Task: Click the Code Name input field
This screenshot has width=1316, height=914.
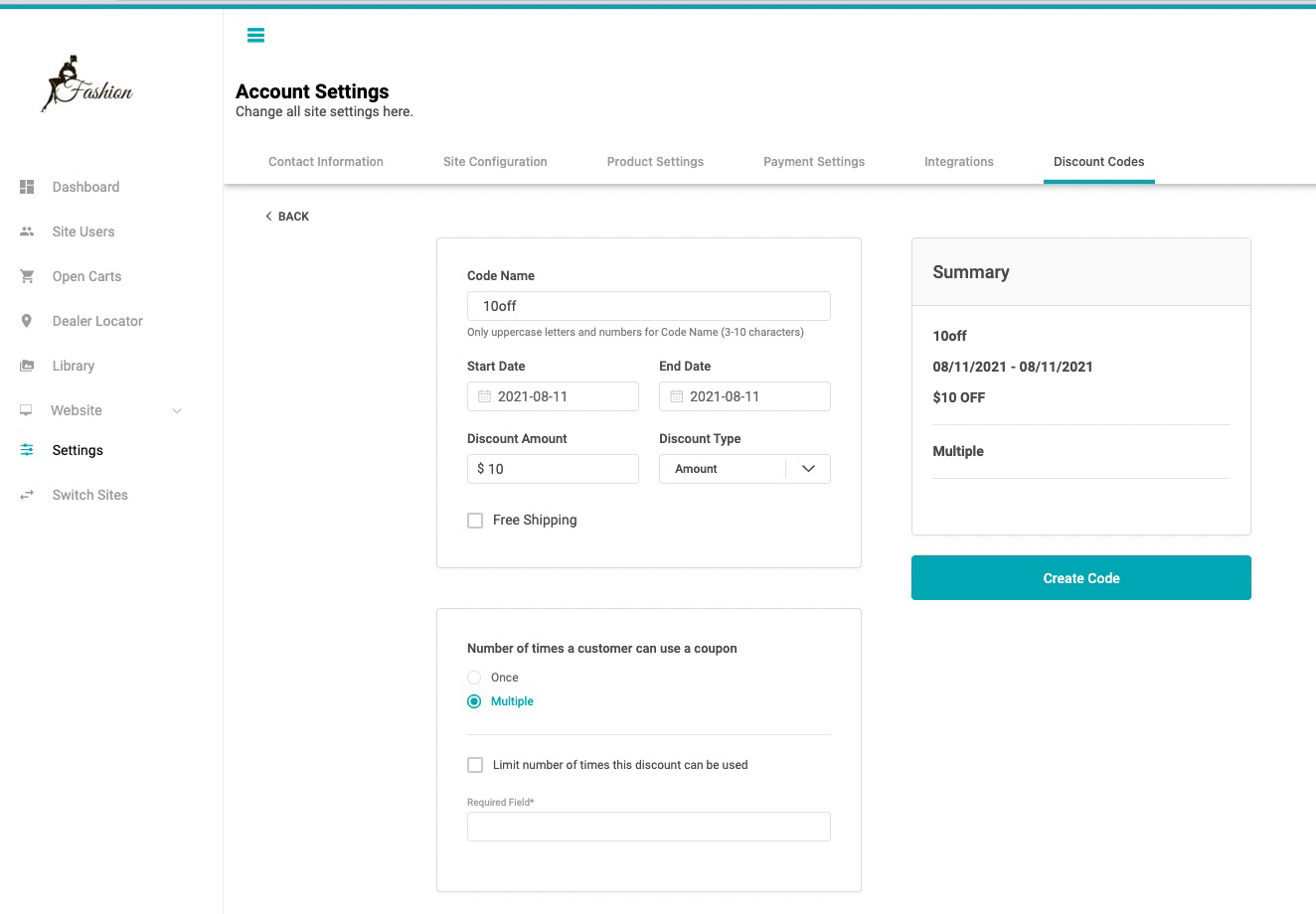Action: click(649, 306)
